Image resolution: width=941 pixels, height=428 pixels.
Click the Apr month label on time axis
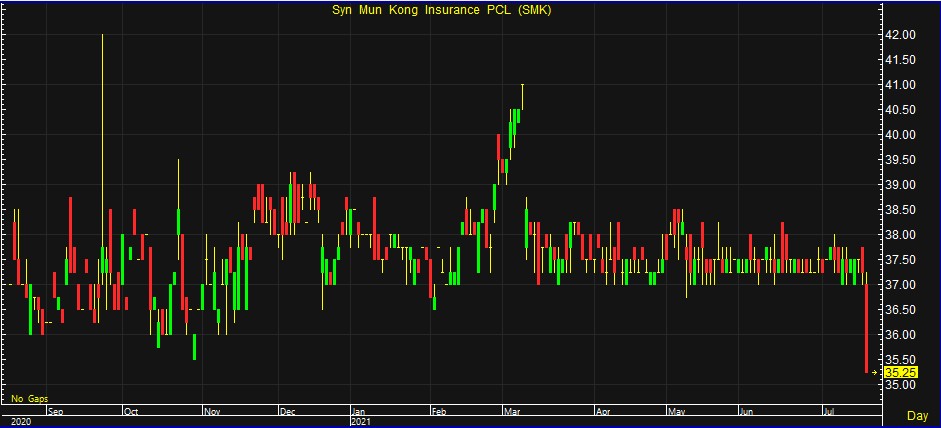point(603,412)
